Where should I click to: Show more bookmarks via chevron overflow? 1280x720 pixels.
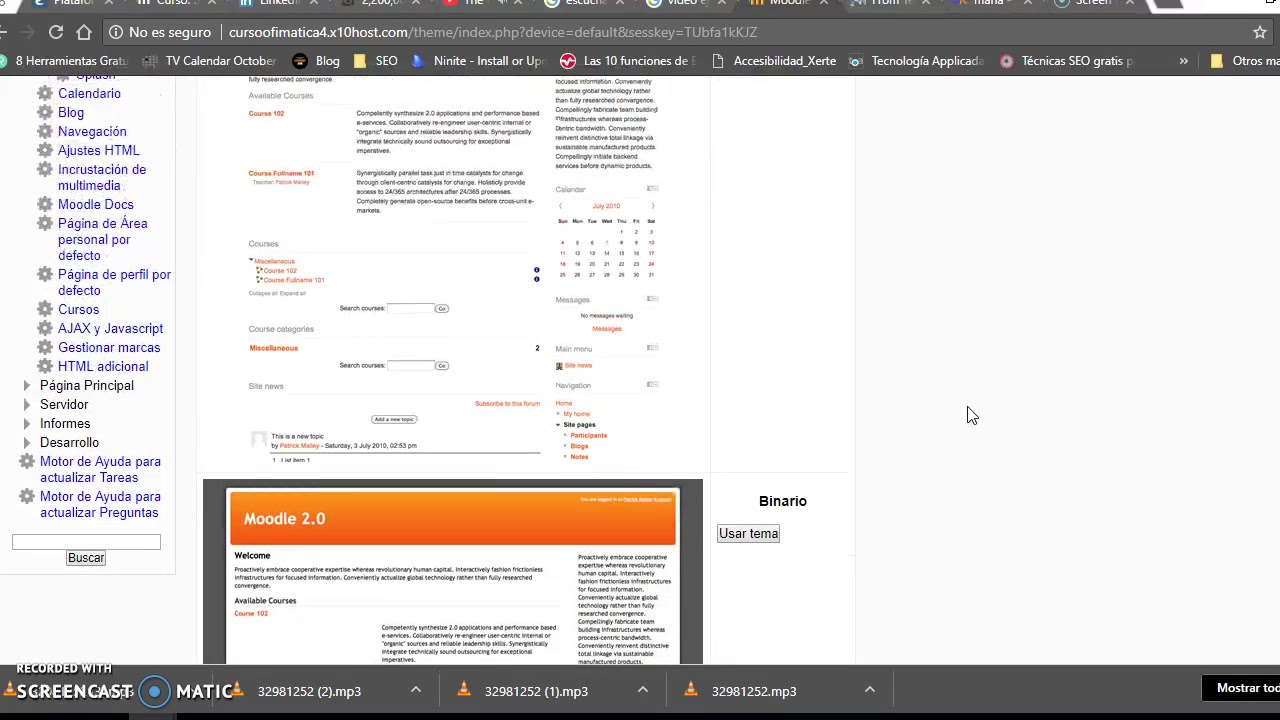[x=1184, y=61]
